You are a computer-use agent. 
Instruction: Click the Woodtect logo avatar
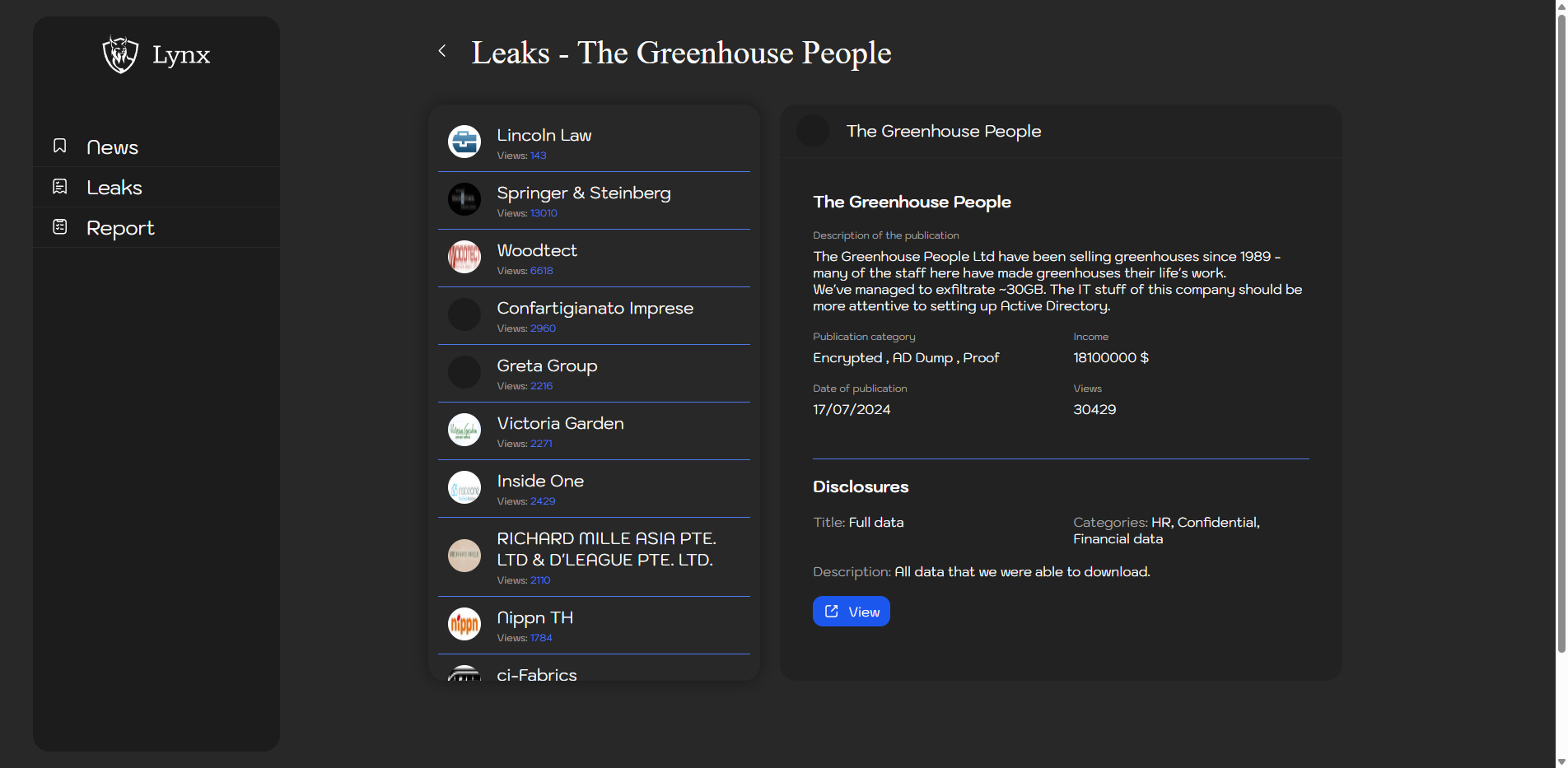(464, 257)
